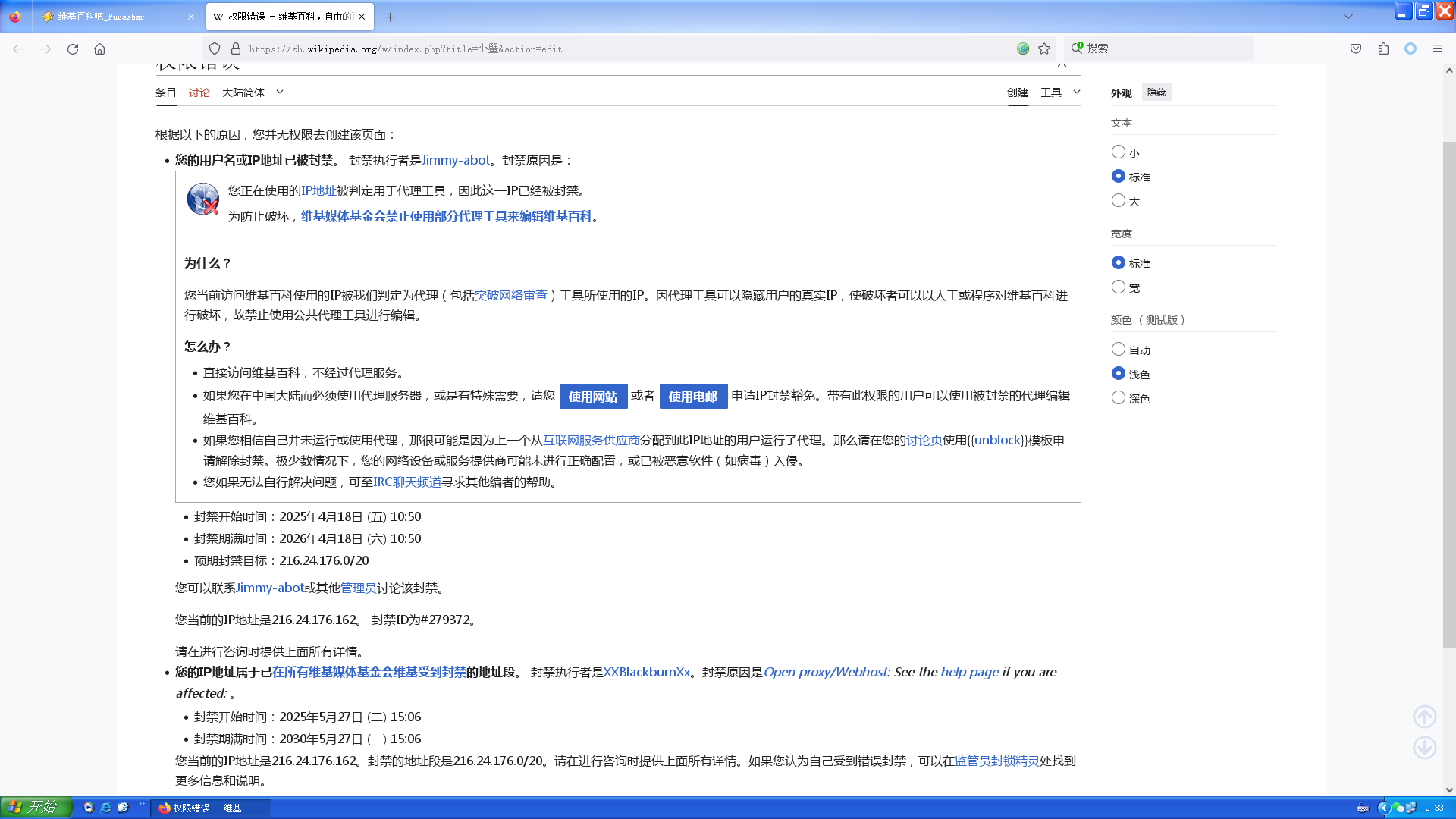The image size is (1456, 819).
Task: Open the 突破网络审查 link
Action: [x=511, y=296]
